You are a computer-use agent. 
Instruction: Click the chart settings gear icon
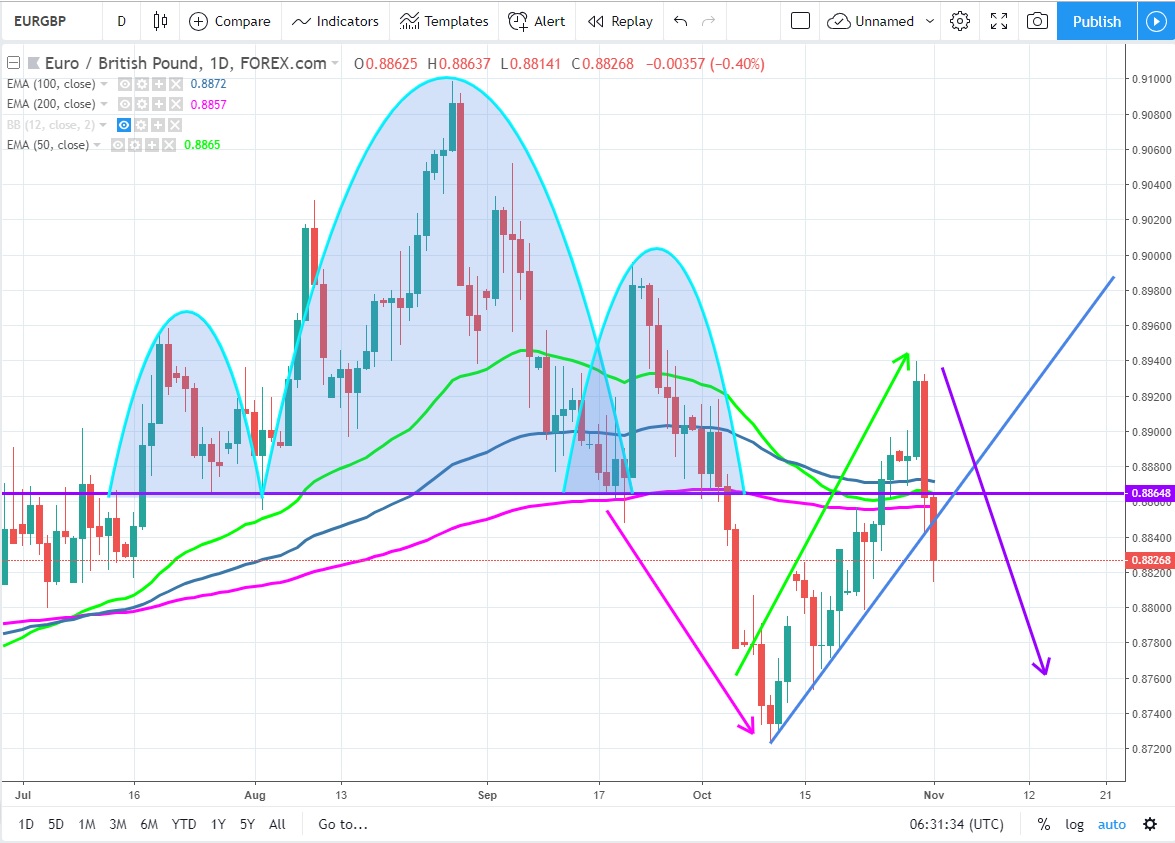(960, 21)
